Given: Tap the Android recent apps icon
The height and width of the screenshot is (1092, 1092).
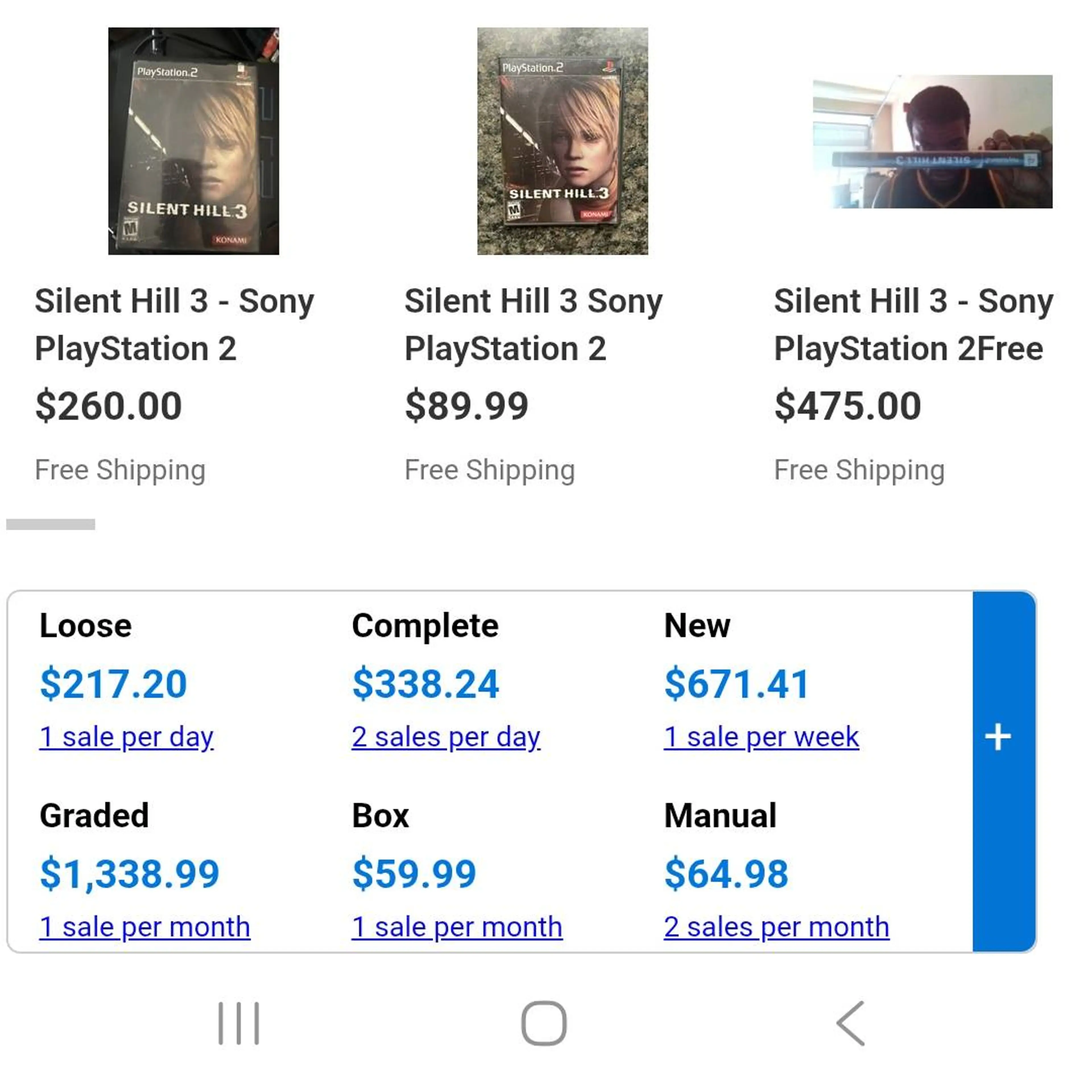Looking at the screenshot, I should 239,1023.
